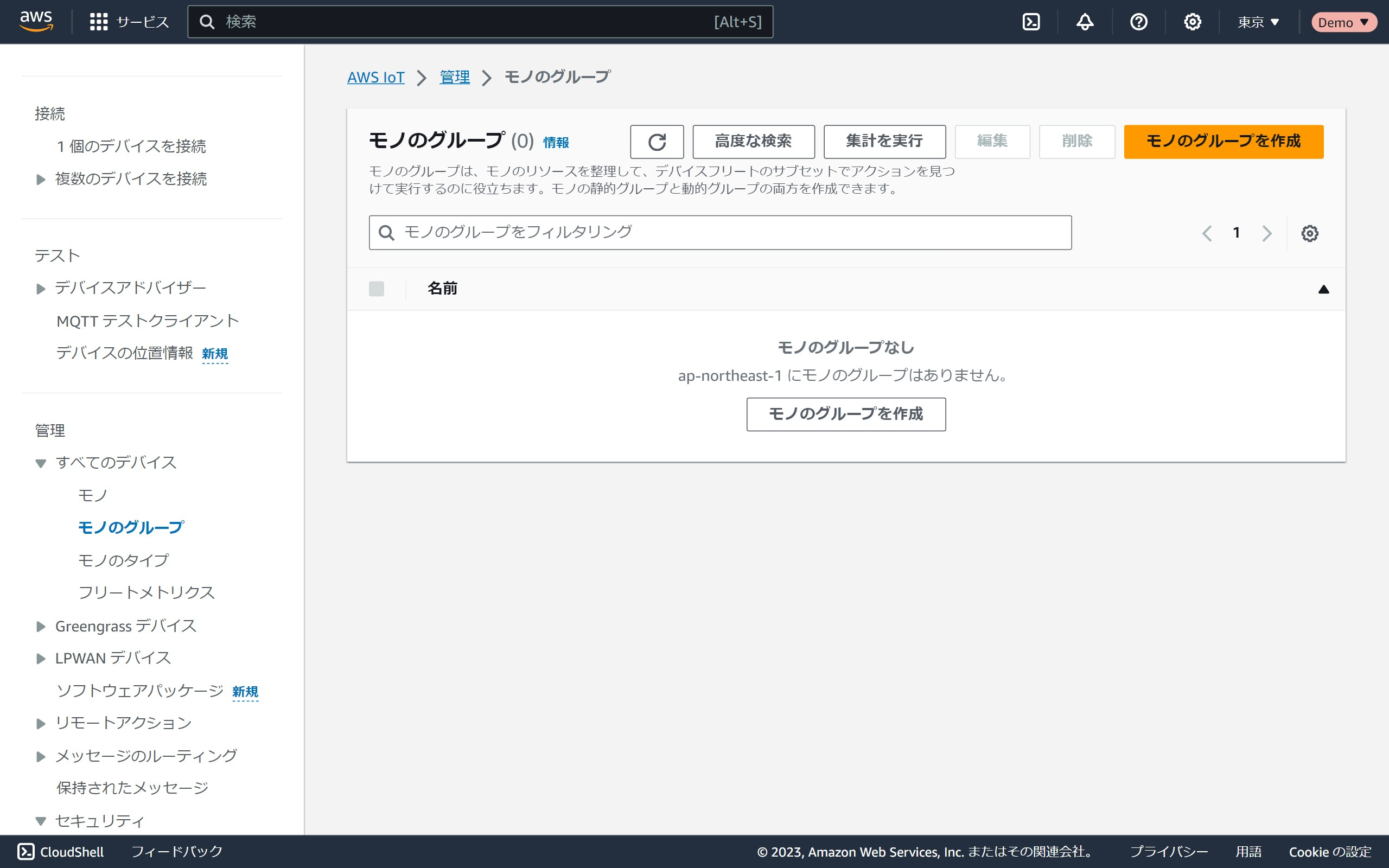
Task: Open table preferences gear icon
Action: [1309, 233]
